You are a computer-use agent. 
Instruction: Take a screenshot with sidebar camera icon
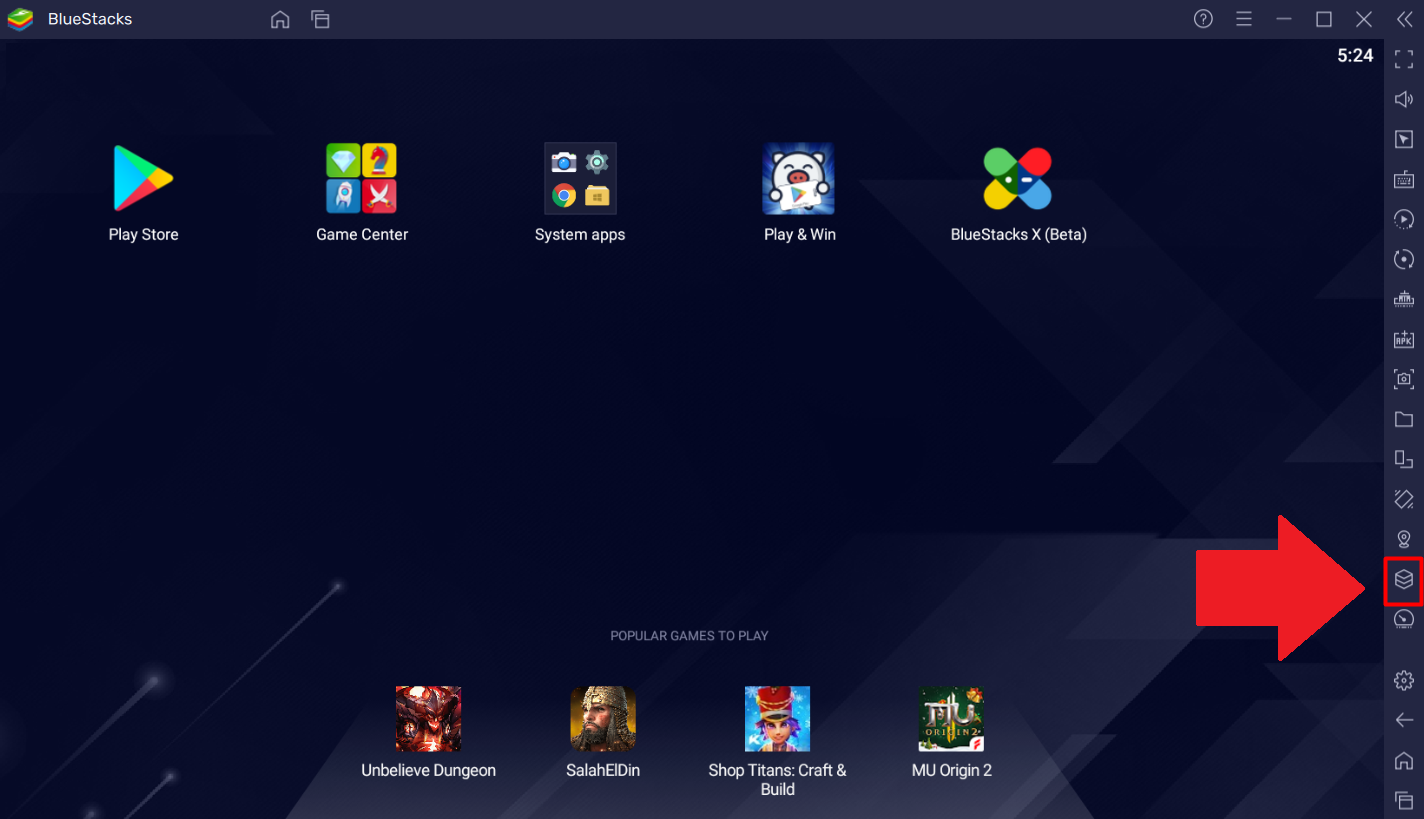[x=1404, y=379]
